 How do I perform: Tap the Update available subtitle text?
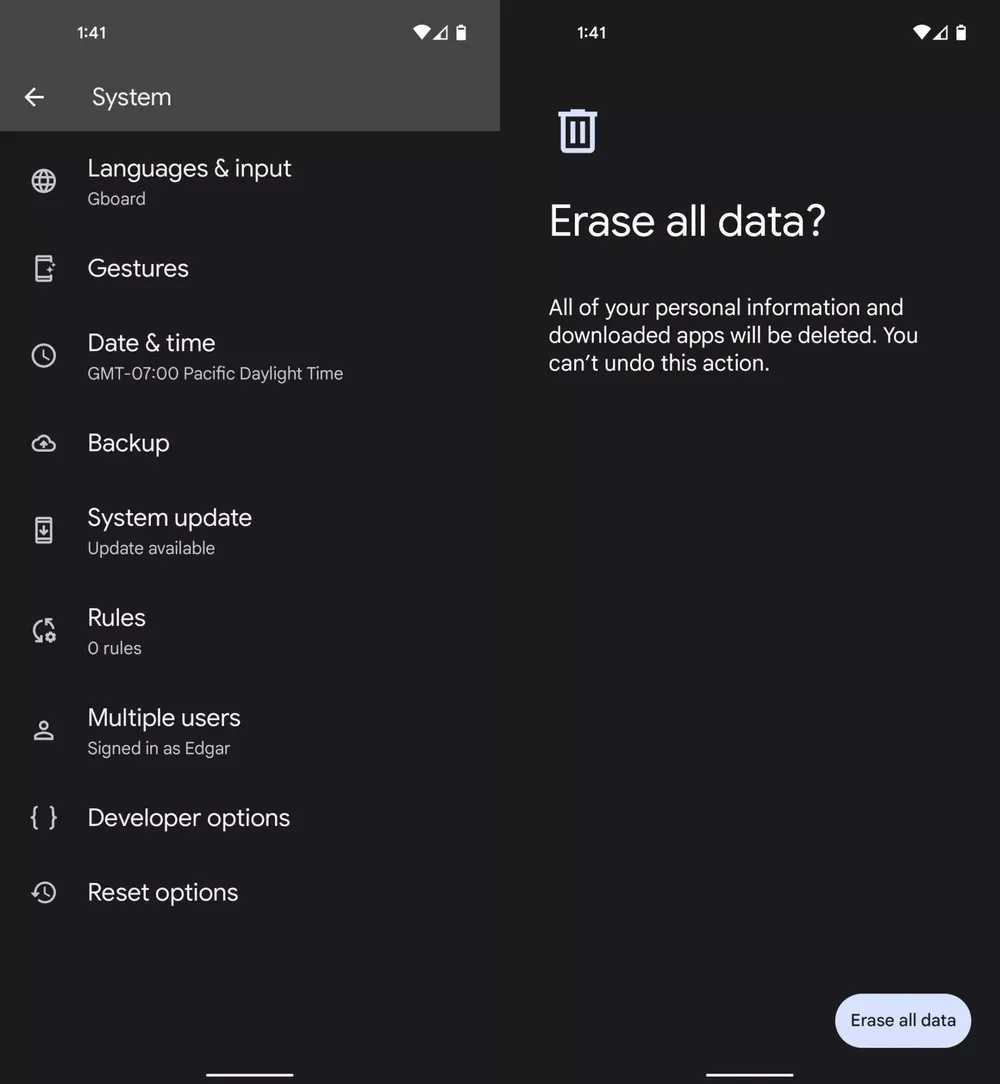pos(151,548)
